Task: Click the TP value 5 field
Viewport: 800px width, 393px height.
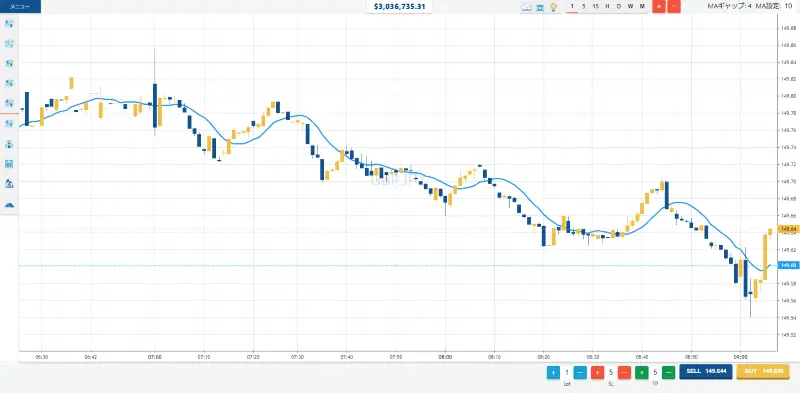Action: pyautogui.click(x=655, y=372)
